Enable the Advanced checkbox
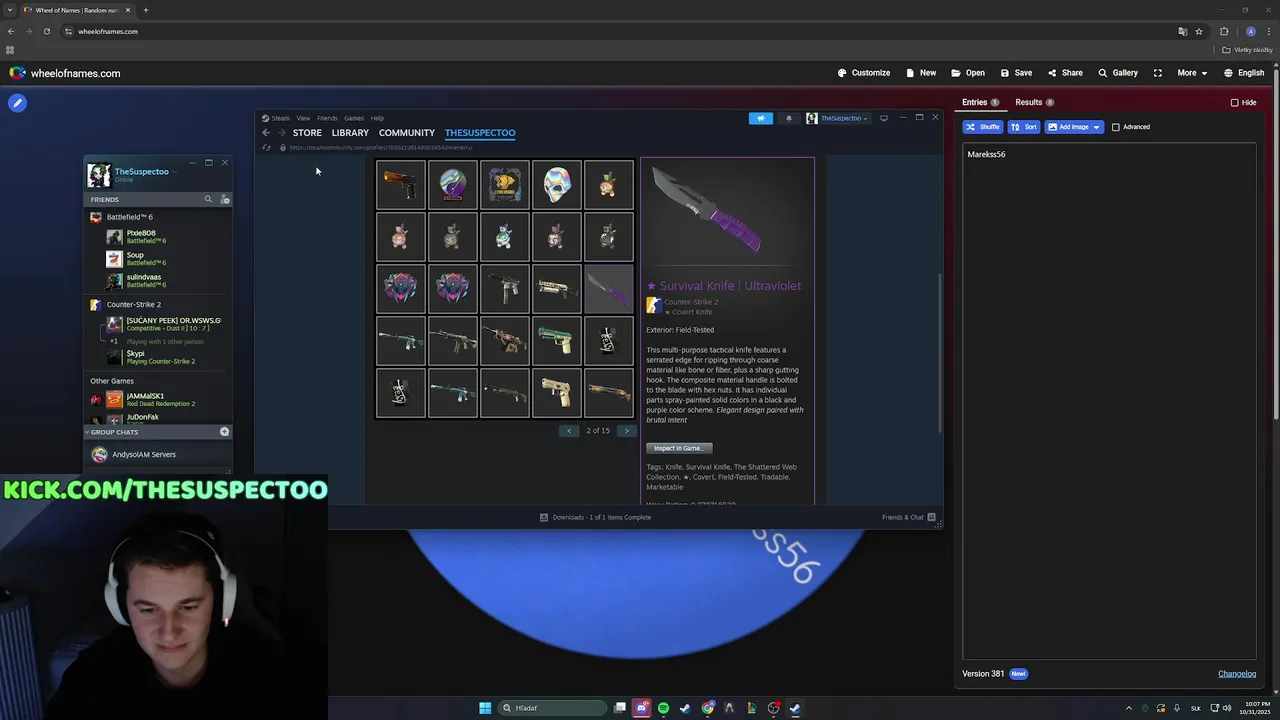Image resolution: width=1280 pixels, height=720 pixels. pos(1116,127)
